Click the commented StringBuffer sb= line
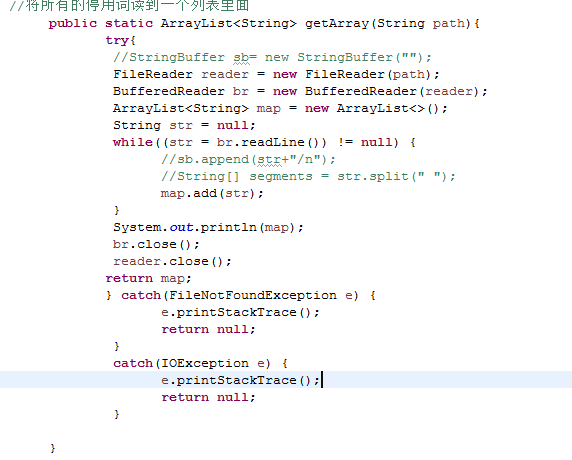The image size is (572, 460). [x=272, y=57]
